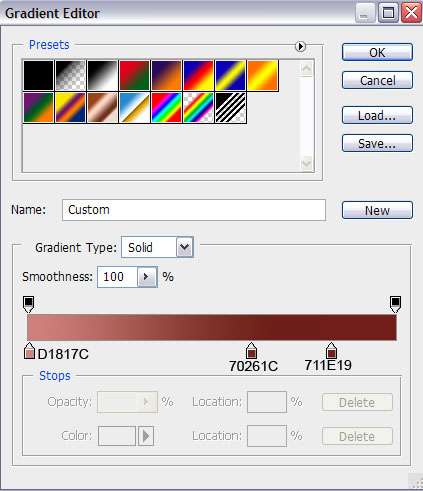Select the right opacity stop

point(395,304)
